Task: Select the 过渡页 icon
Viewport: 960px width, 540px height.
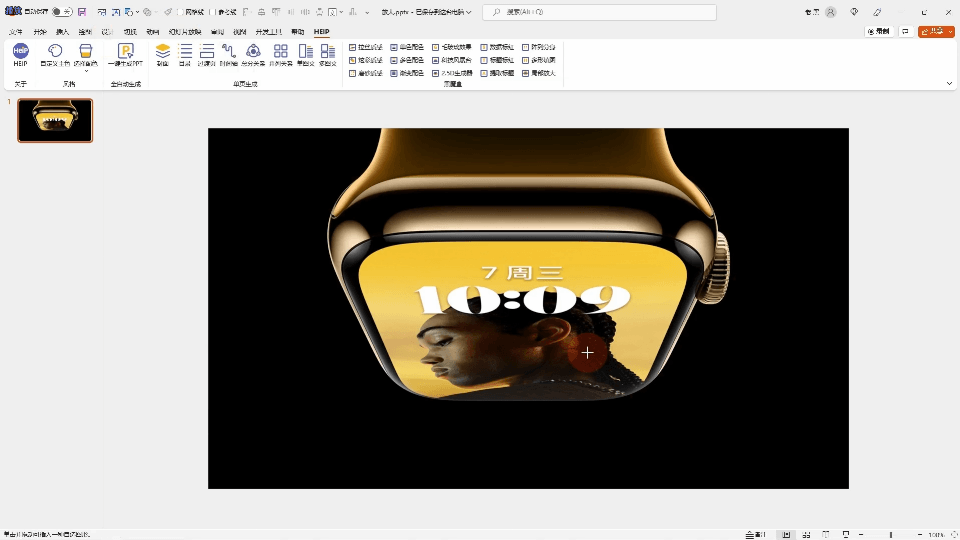Action: pos(207,51)
